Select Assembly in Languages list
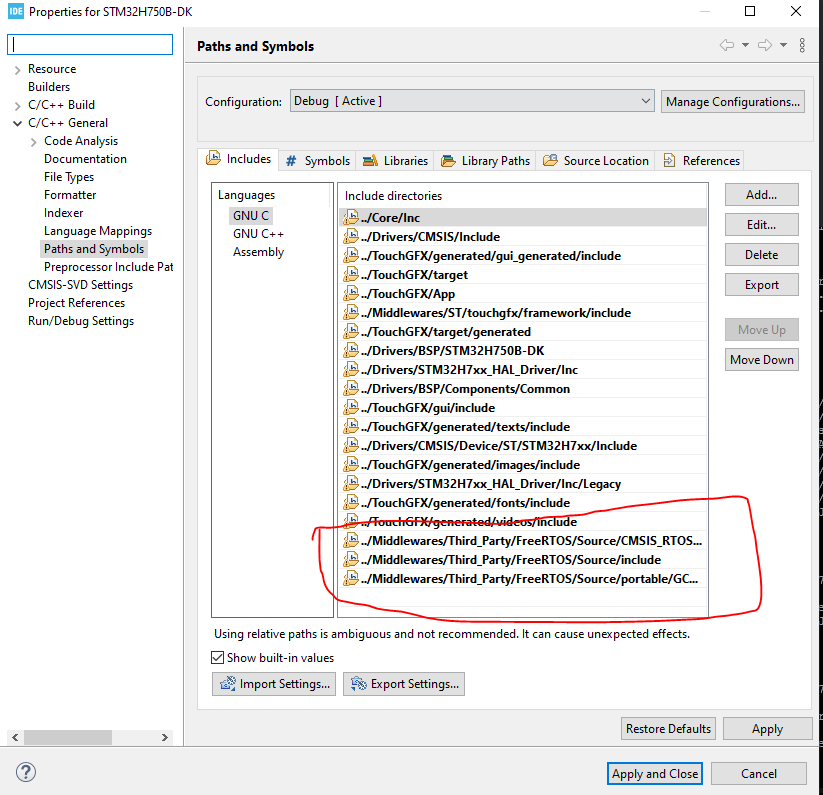This screenshot has height=795, width=823. click(258, 252)
